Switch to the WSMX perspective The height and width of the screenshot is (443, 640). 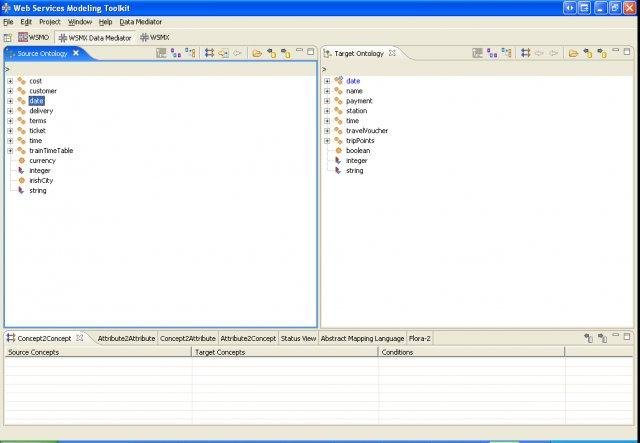click(155, 38)
